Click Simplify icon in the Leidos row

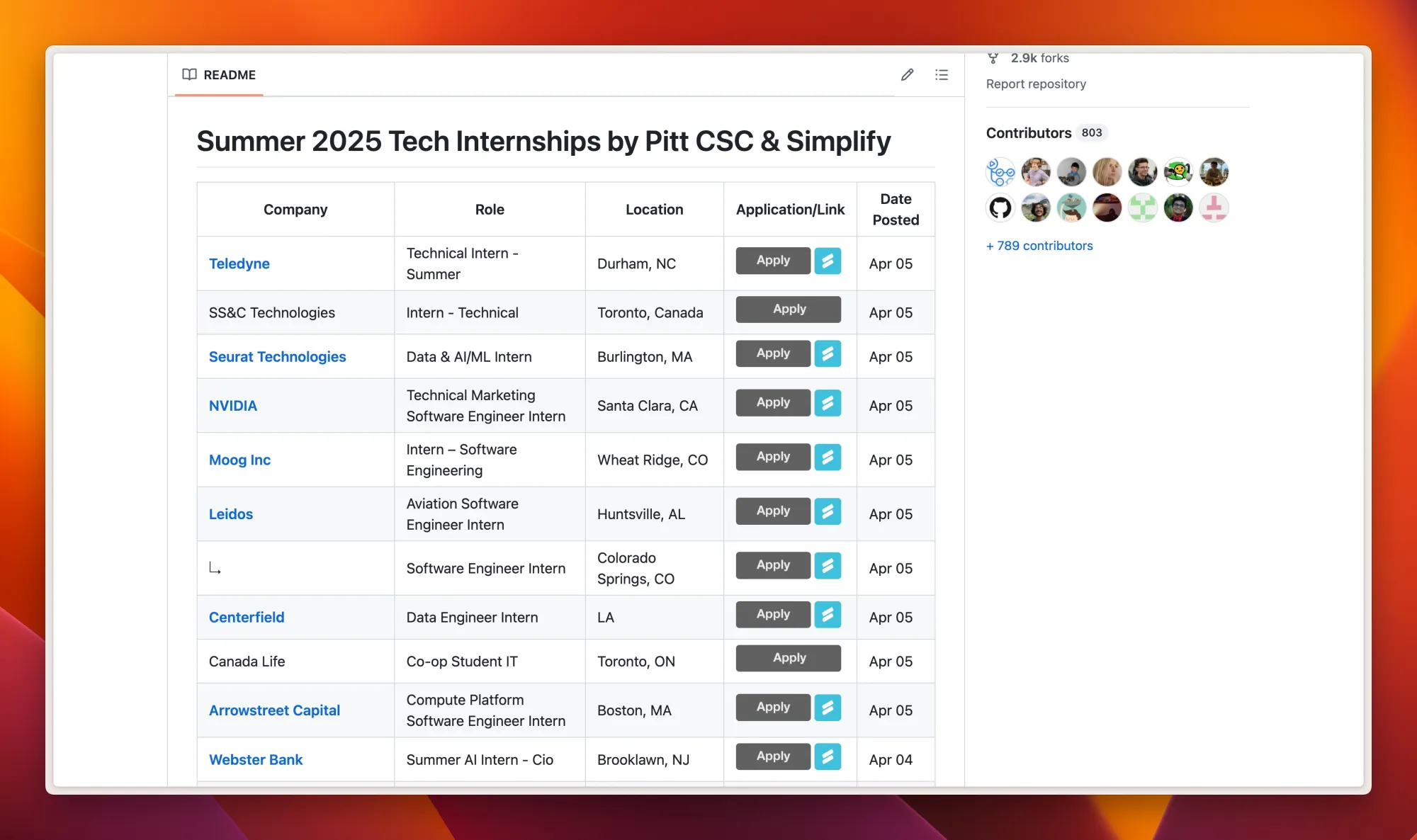click(x=828, y=511)
